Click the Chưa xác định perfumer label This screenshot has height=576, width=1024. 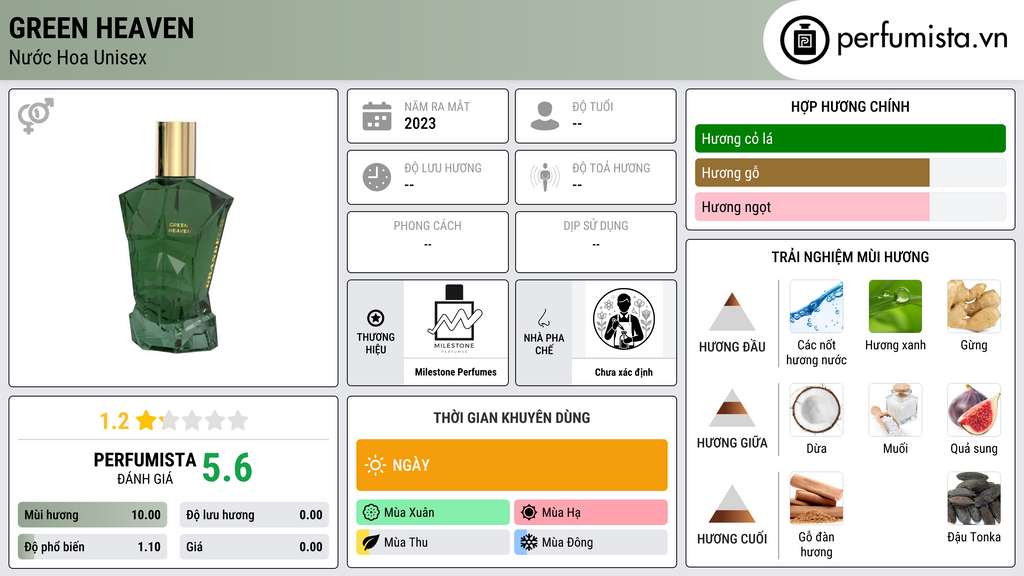click(624, 372)
